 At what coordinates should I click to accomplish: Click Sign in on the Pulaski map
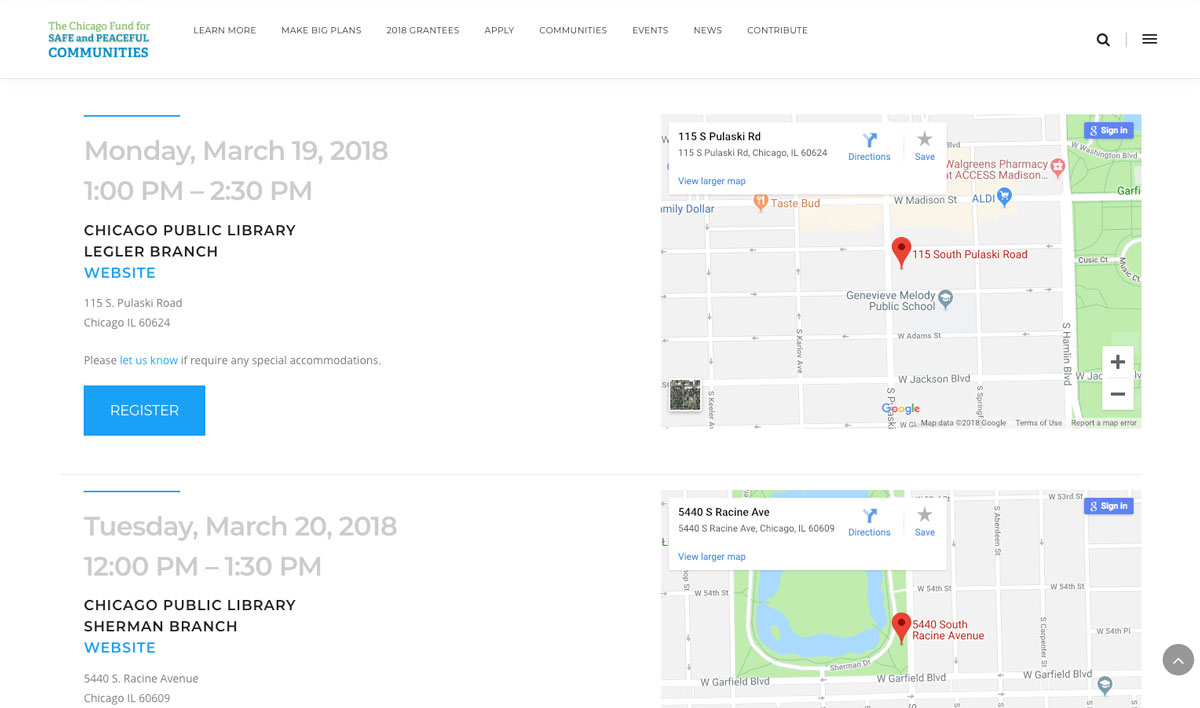(1108, 130)
